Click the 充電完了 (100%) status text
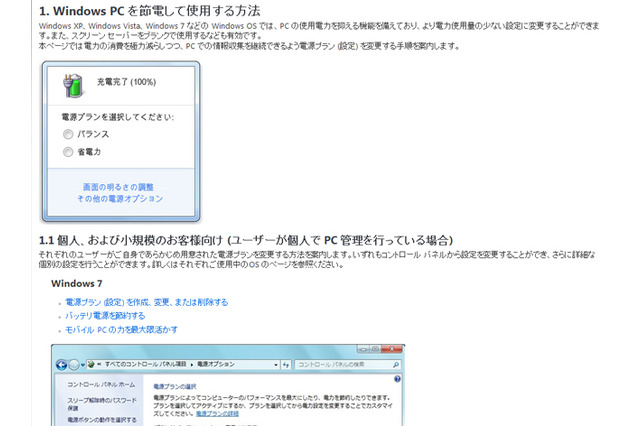The height and width of the screenshot is (426, 640). click(127, 82)
